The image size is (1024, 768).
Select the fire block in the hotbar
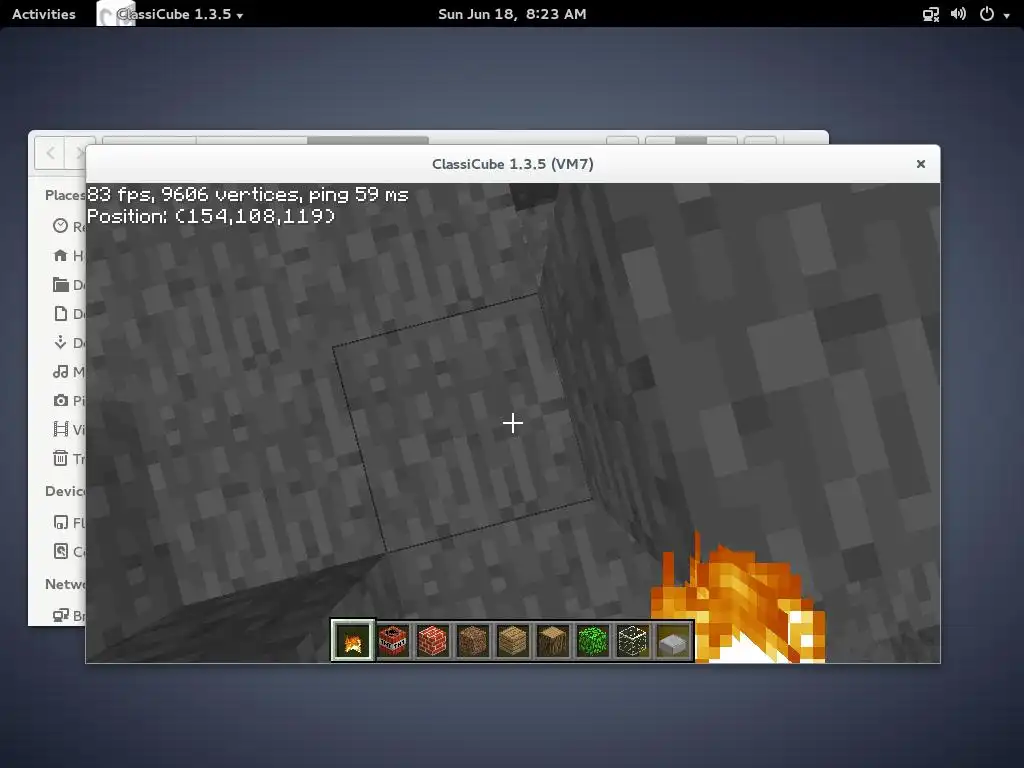[x=353, y=641]
